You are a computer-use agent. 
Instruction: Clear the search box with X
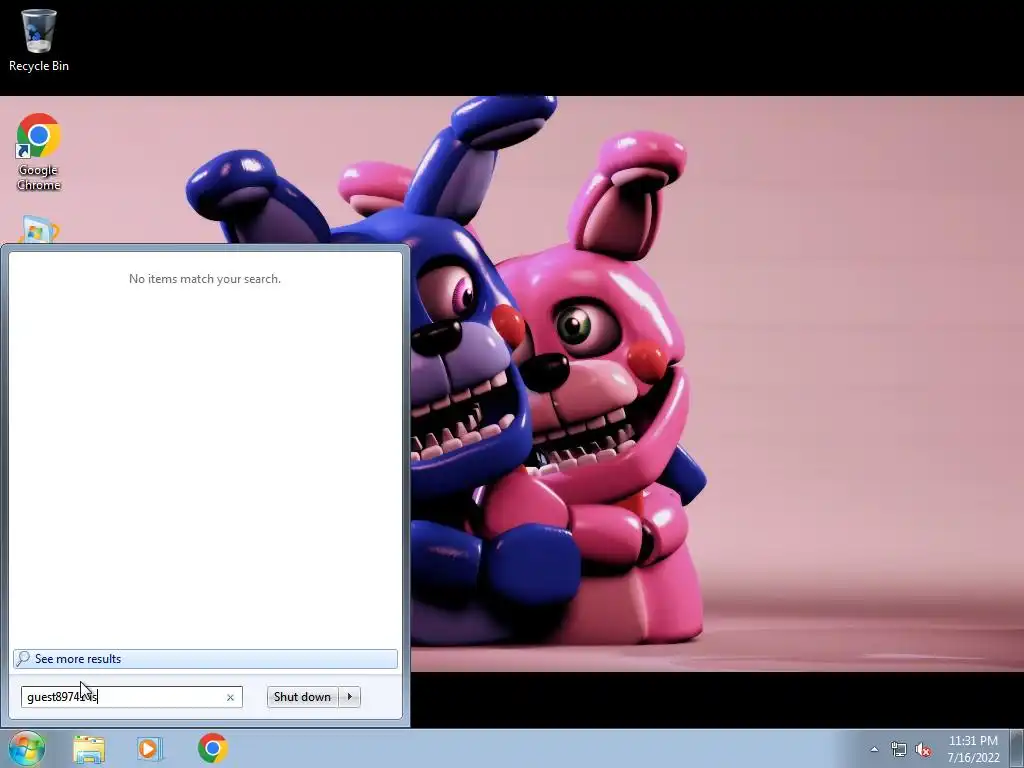point(230,697)
